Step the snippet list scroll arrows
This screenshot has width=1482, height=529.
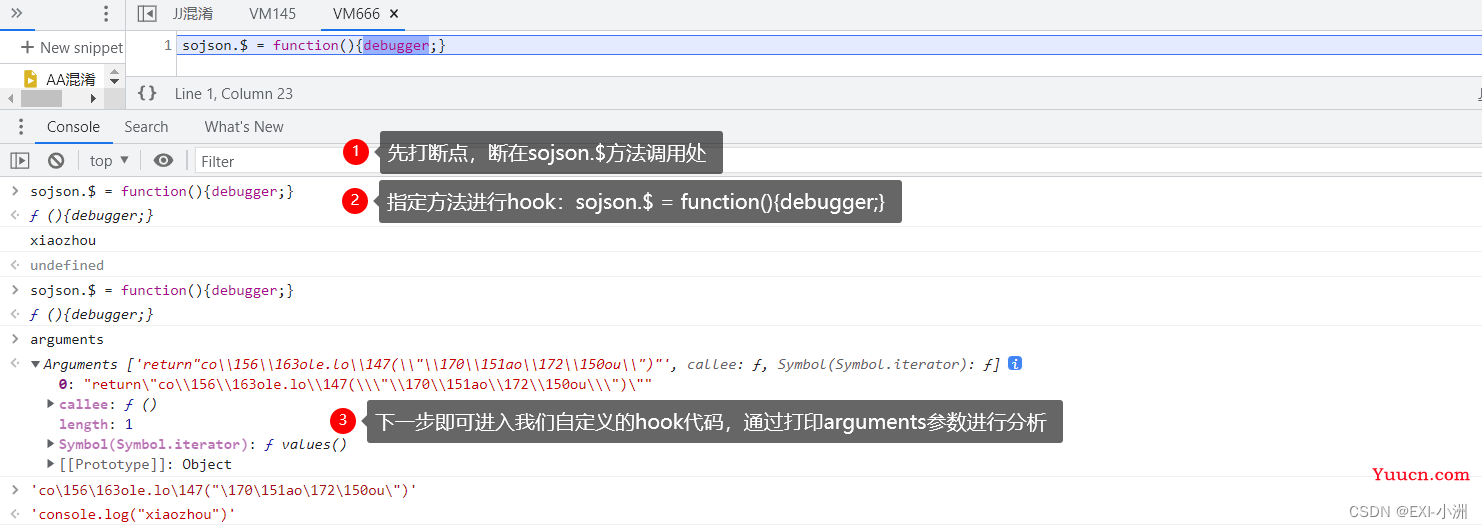(114, 77)
